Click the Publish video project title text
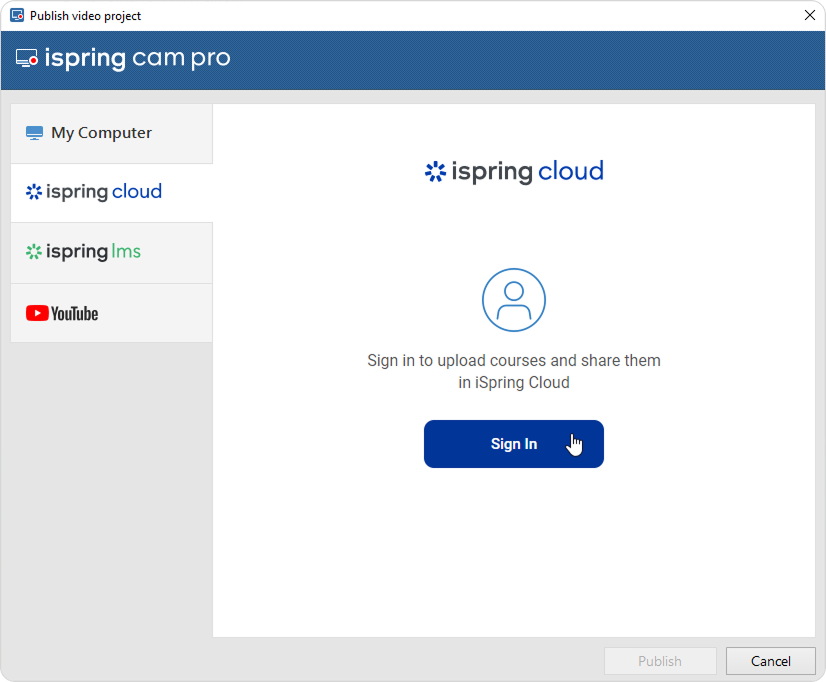Screen dimensions: 826x682 85,16
